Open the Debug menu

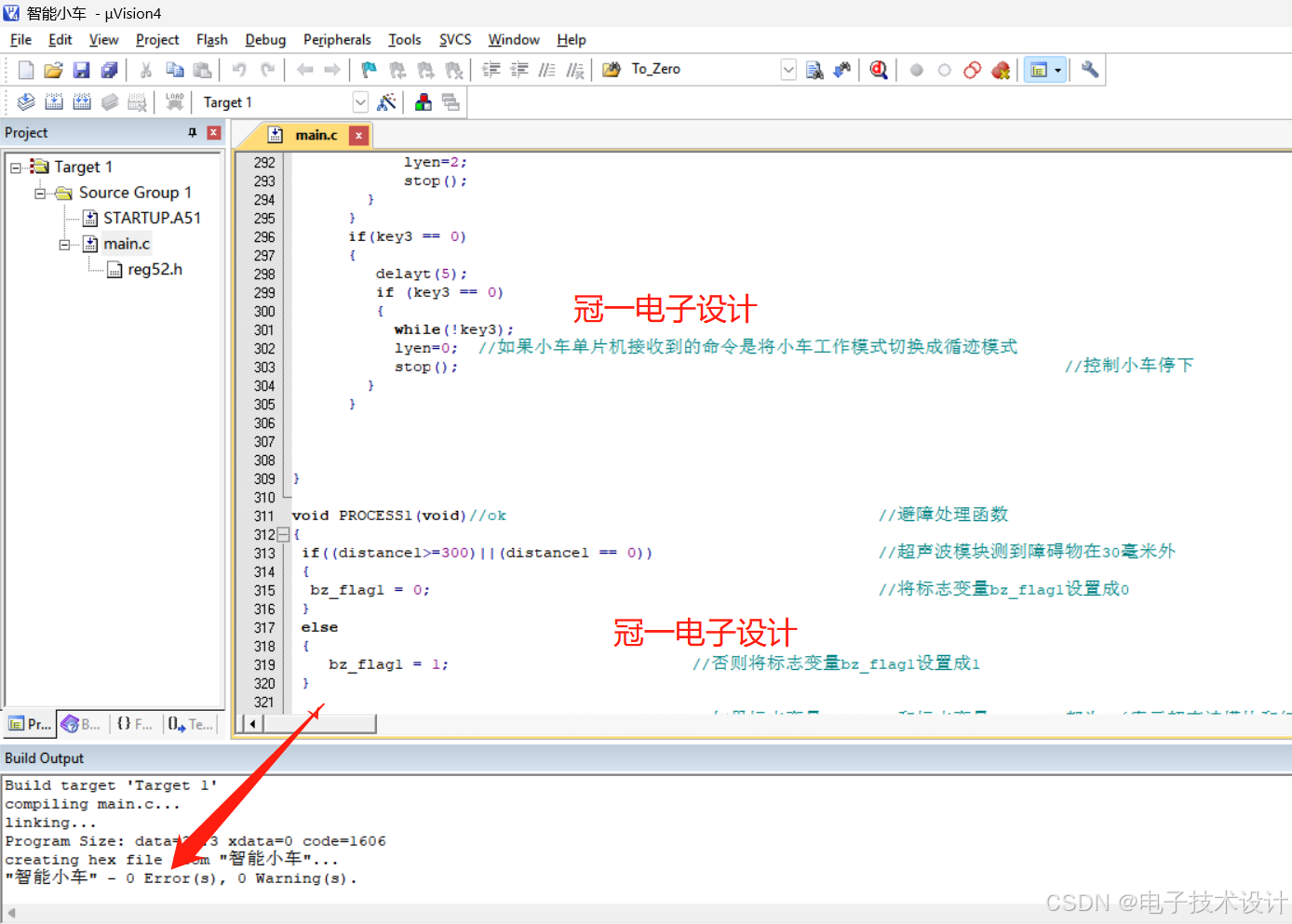265,40
